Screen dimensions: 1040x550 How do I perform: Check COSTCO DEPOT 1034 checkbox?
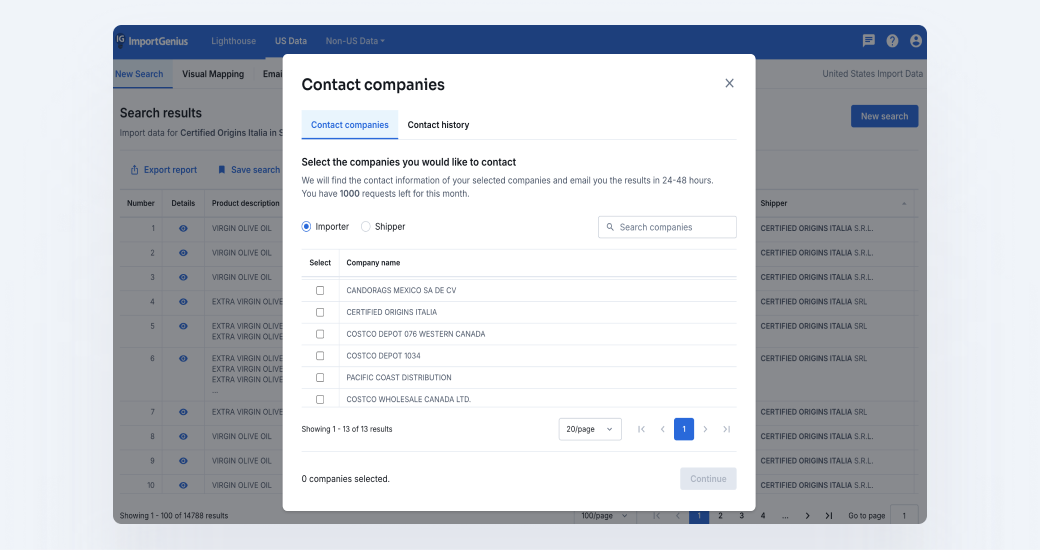(320, 356)
